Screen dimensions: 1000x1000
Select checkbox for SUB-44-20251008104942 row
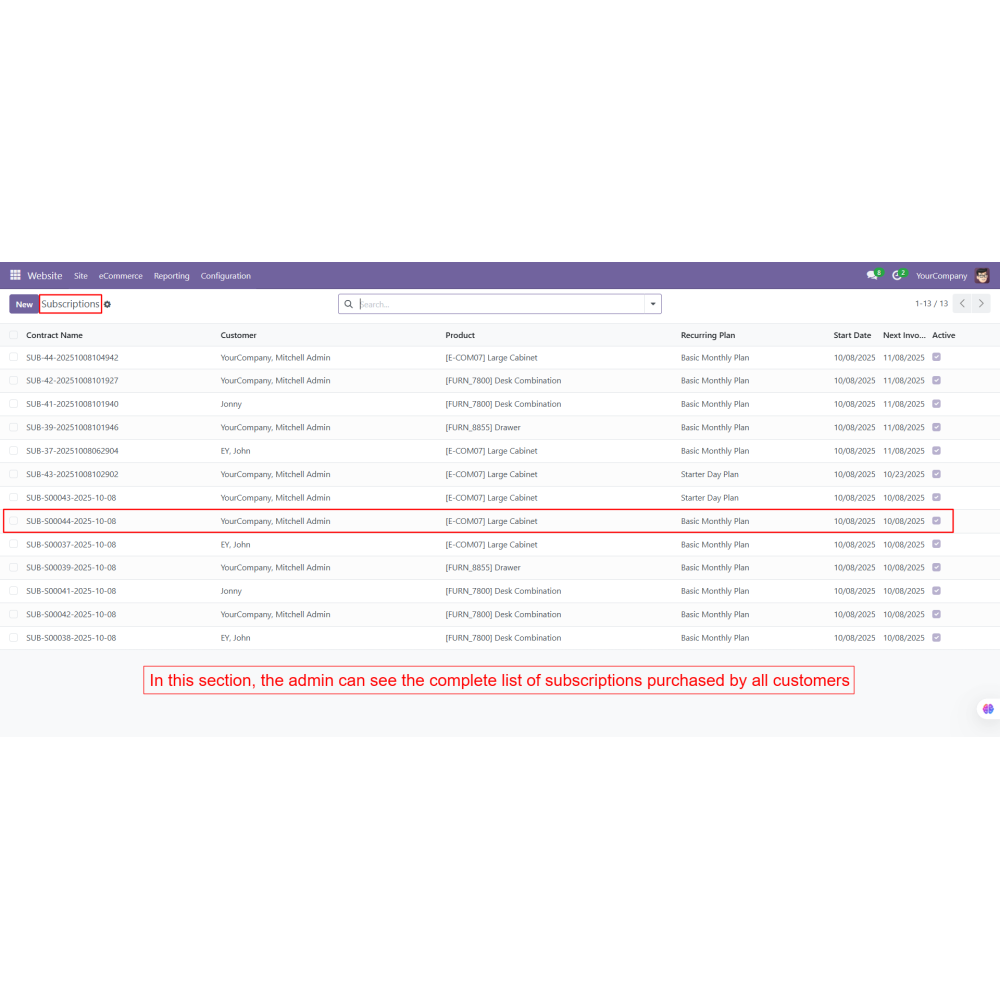(x=14, y=357)
